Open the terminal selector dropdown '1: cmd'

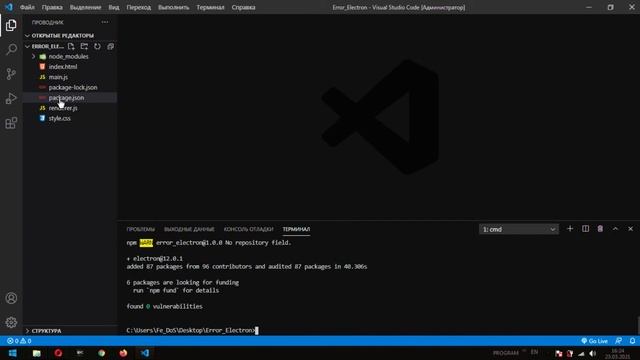[x=518, y=229]
